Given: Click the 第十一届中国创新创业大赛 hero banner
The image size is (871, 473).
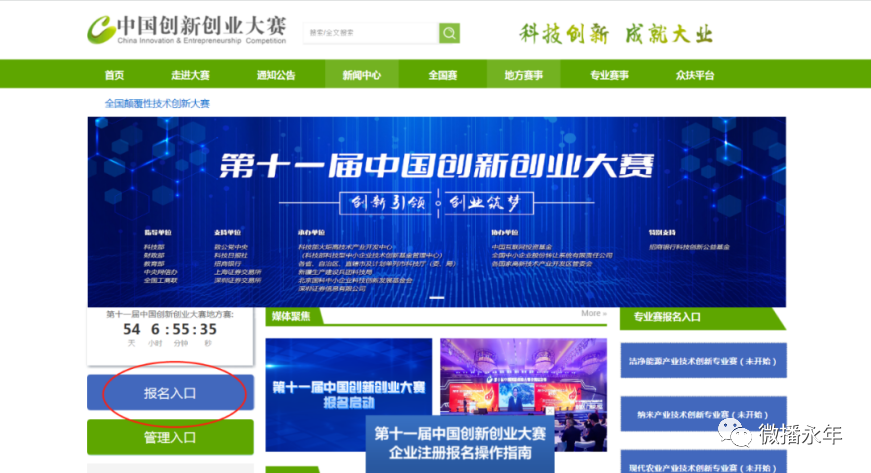Looking at the screenshot, I should point(437,212).
